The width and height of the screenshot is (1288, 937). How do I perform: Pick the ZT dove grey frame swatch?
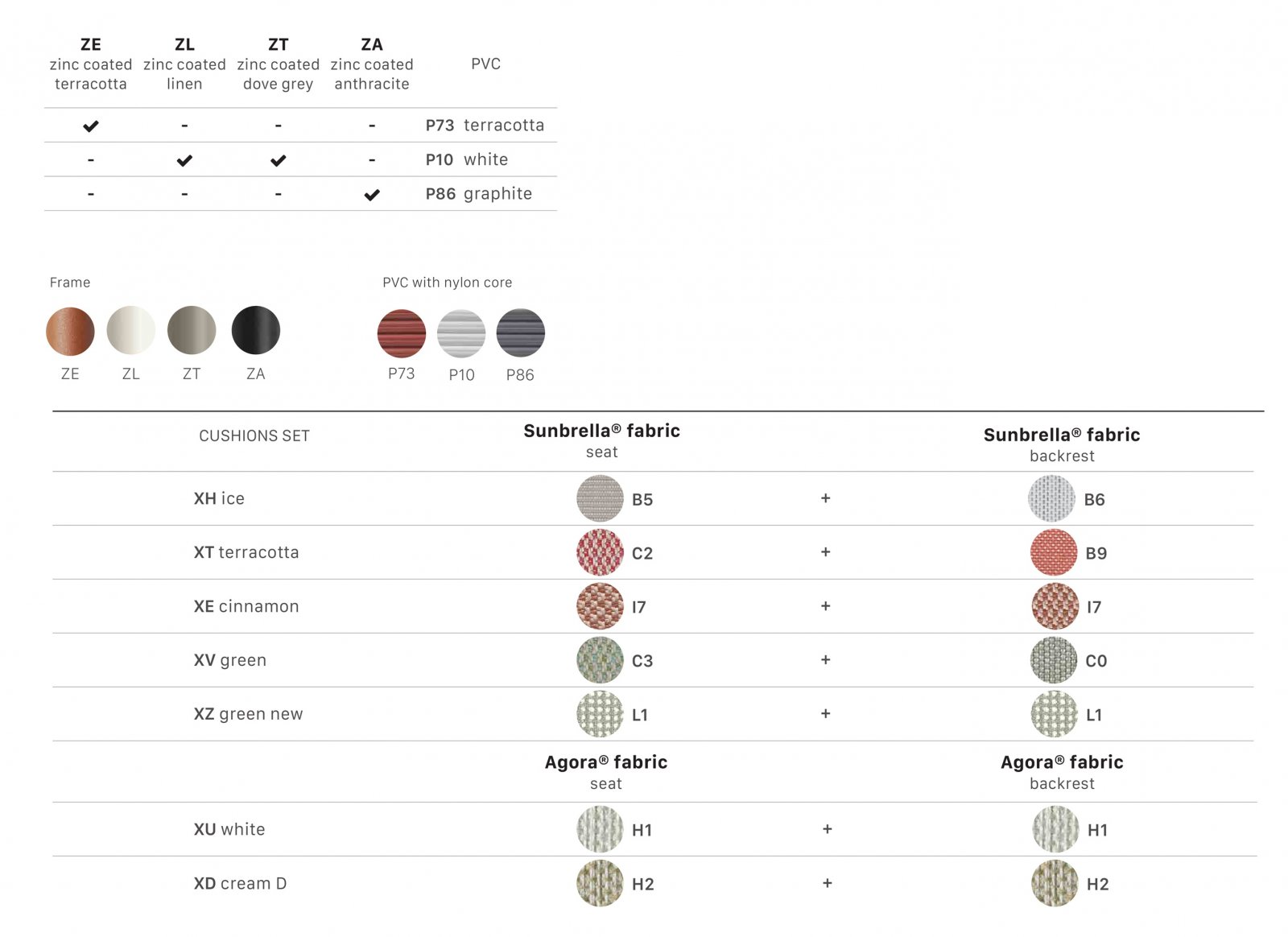tap(192, 330)
